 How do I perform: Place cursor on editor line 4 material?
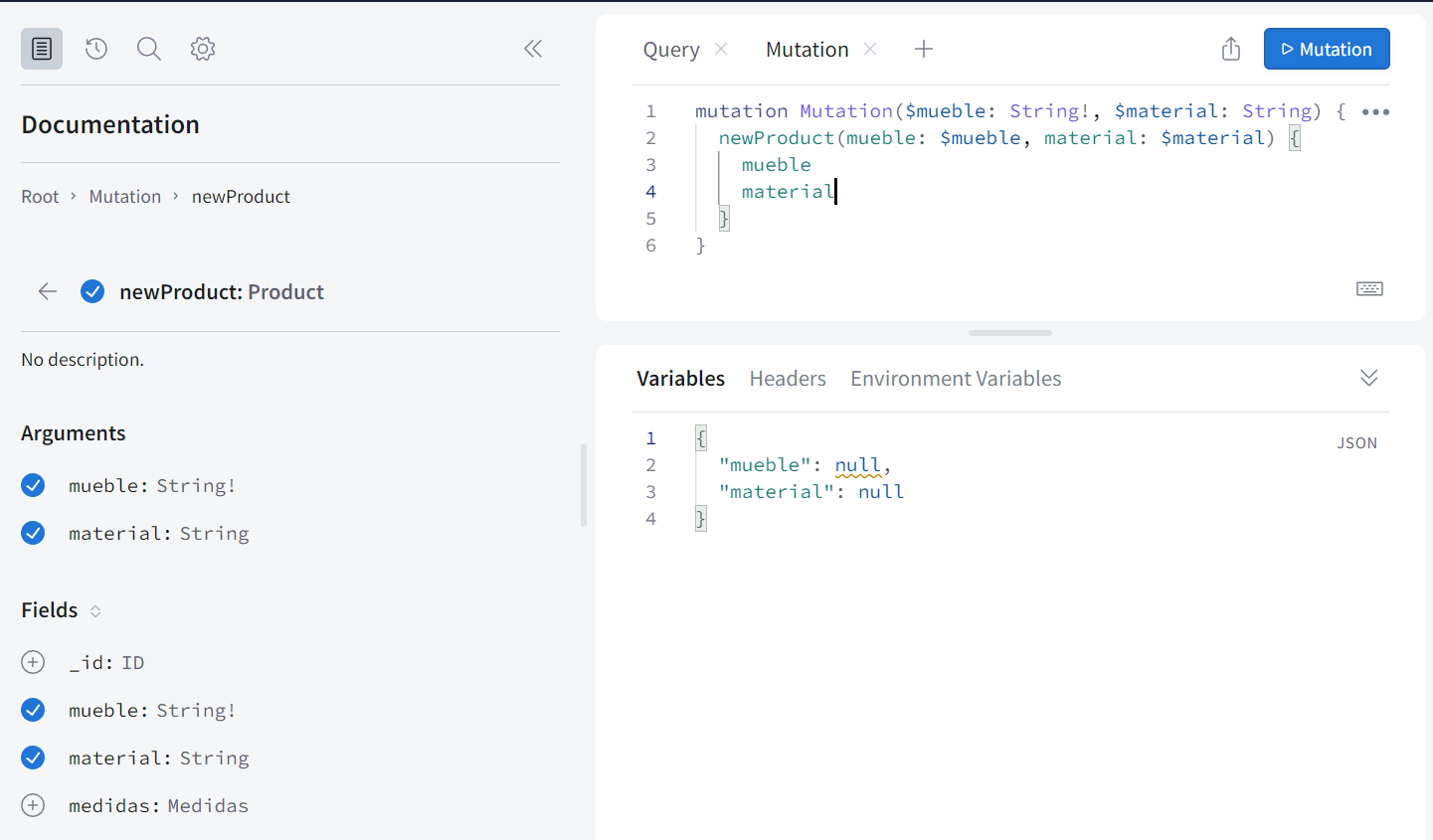[789, 192]
